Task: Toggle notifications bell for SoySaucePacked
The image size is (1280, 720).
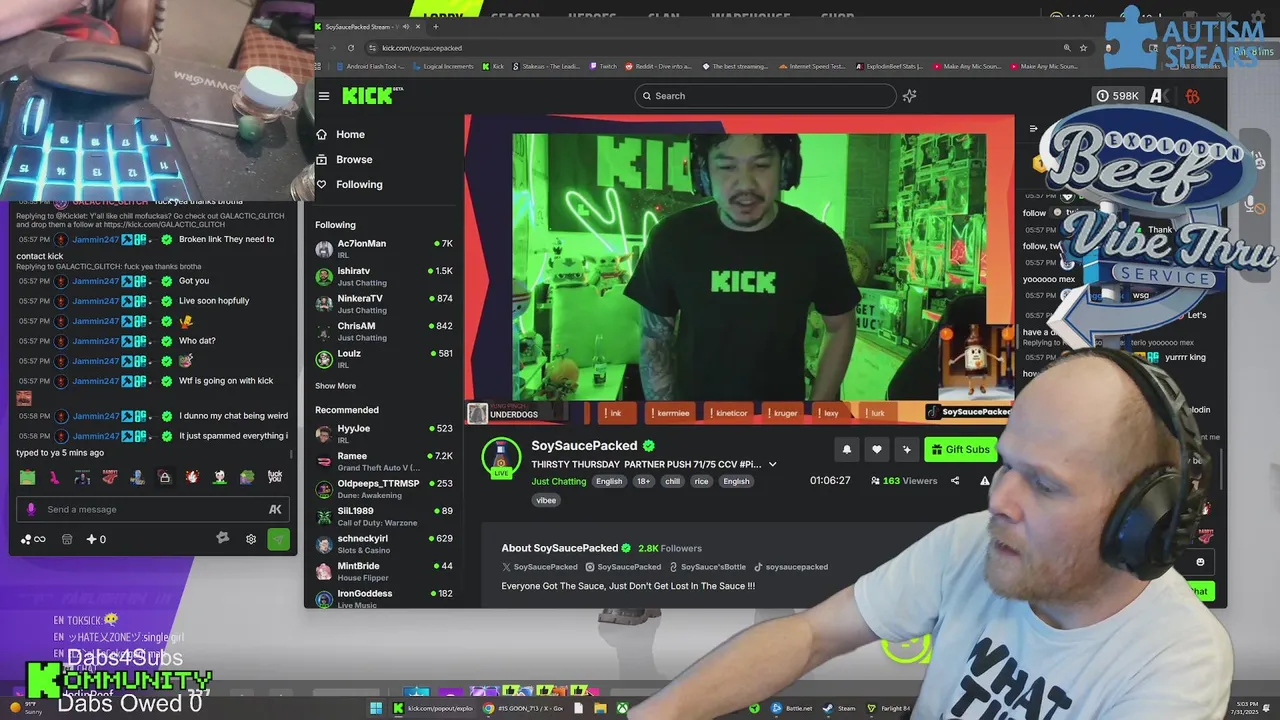Action: point(846,450)
